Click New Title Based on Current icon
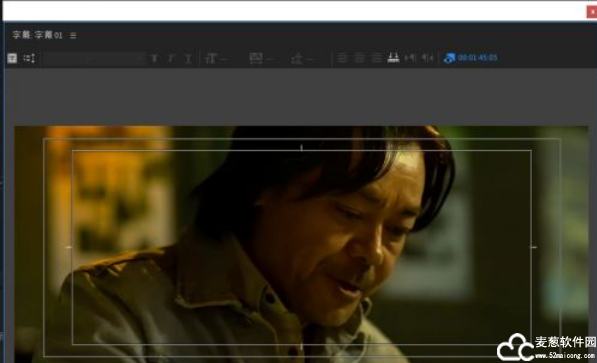The height and width of the screenshot is (363, 597). [x=12, y=58]
